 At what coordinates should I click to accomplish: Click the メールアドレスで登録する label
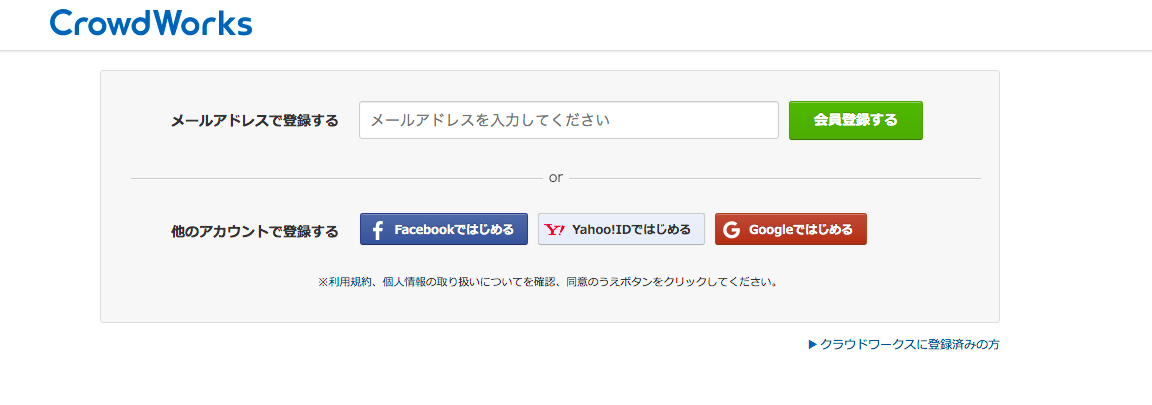pyautogui.click(x=255, y=120)
